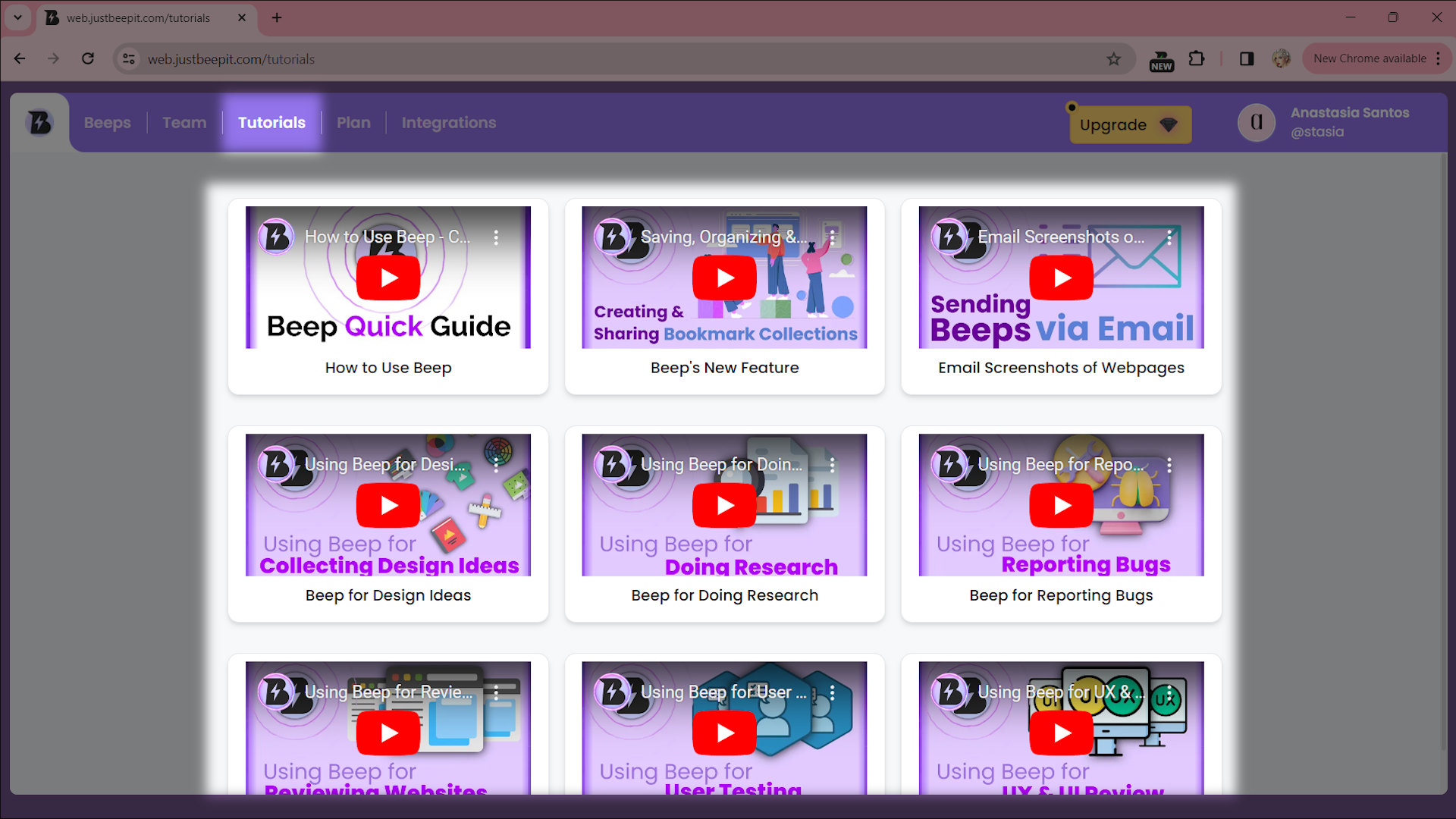Open more options on Saving, Organizing video
This screenshot has height=819, width=1456.
click(832, 237)
